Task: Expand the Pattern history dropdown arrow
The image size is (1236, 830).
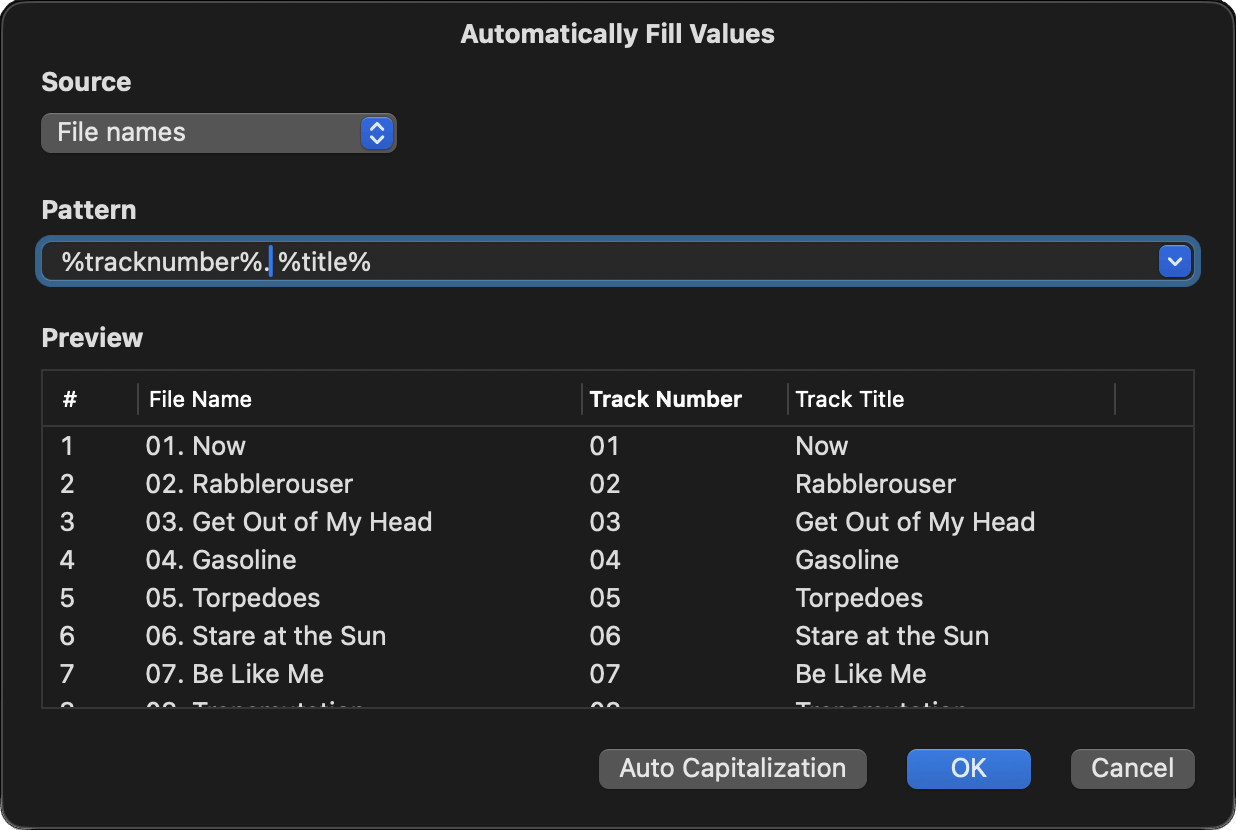Action: click(1173, 262)
